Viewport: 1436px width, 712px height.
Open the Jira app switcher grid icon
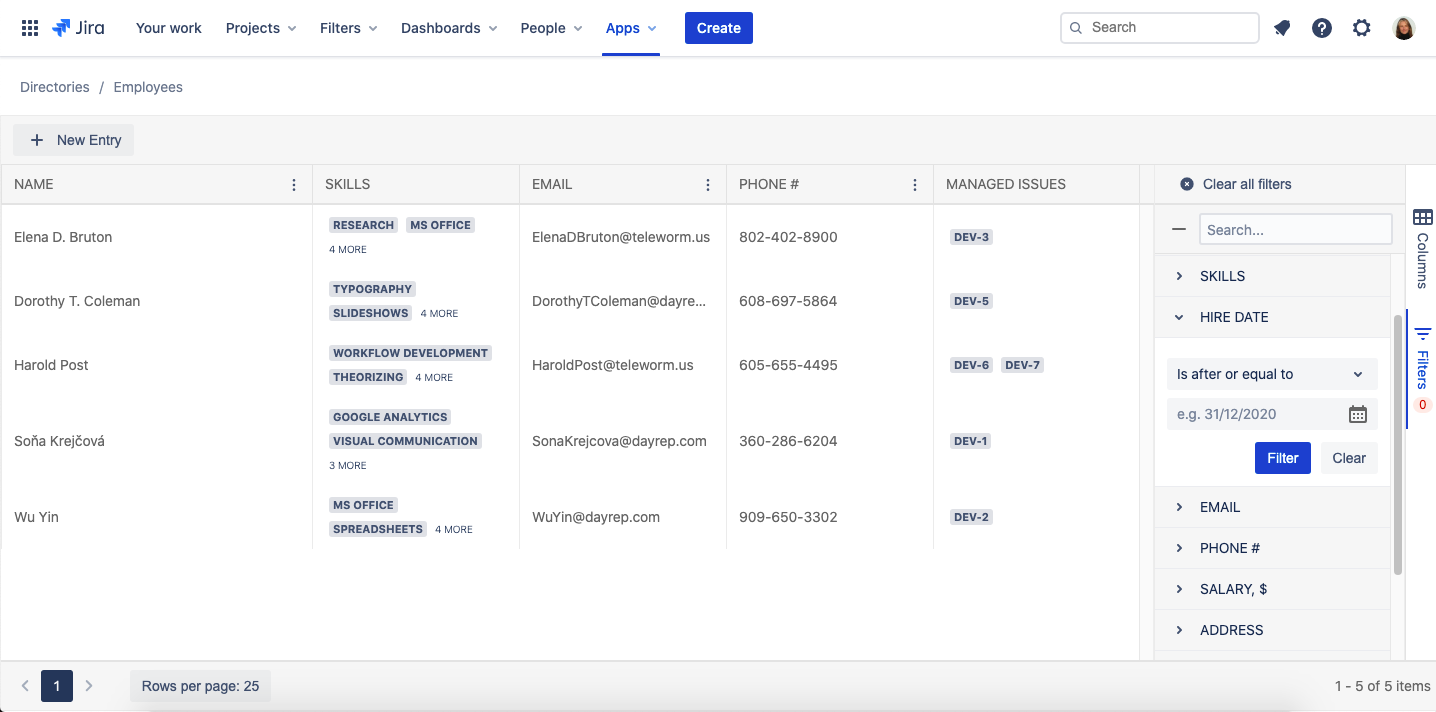(30, 28)
